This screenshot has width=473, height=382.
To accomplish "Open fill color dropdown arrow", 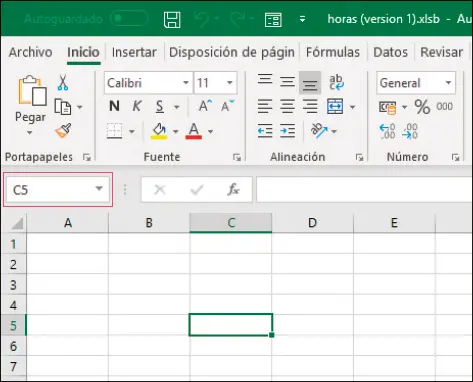I will tap(175, 132).
